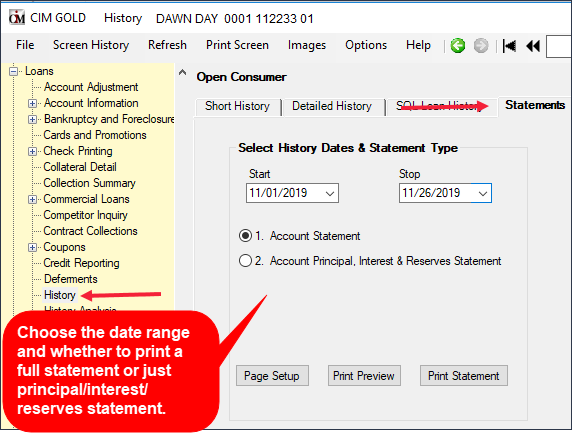Collapse the tree pane using the caret arrow
572x434 pixels.
point(182,72)
